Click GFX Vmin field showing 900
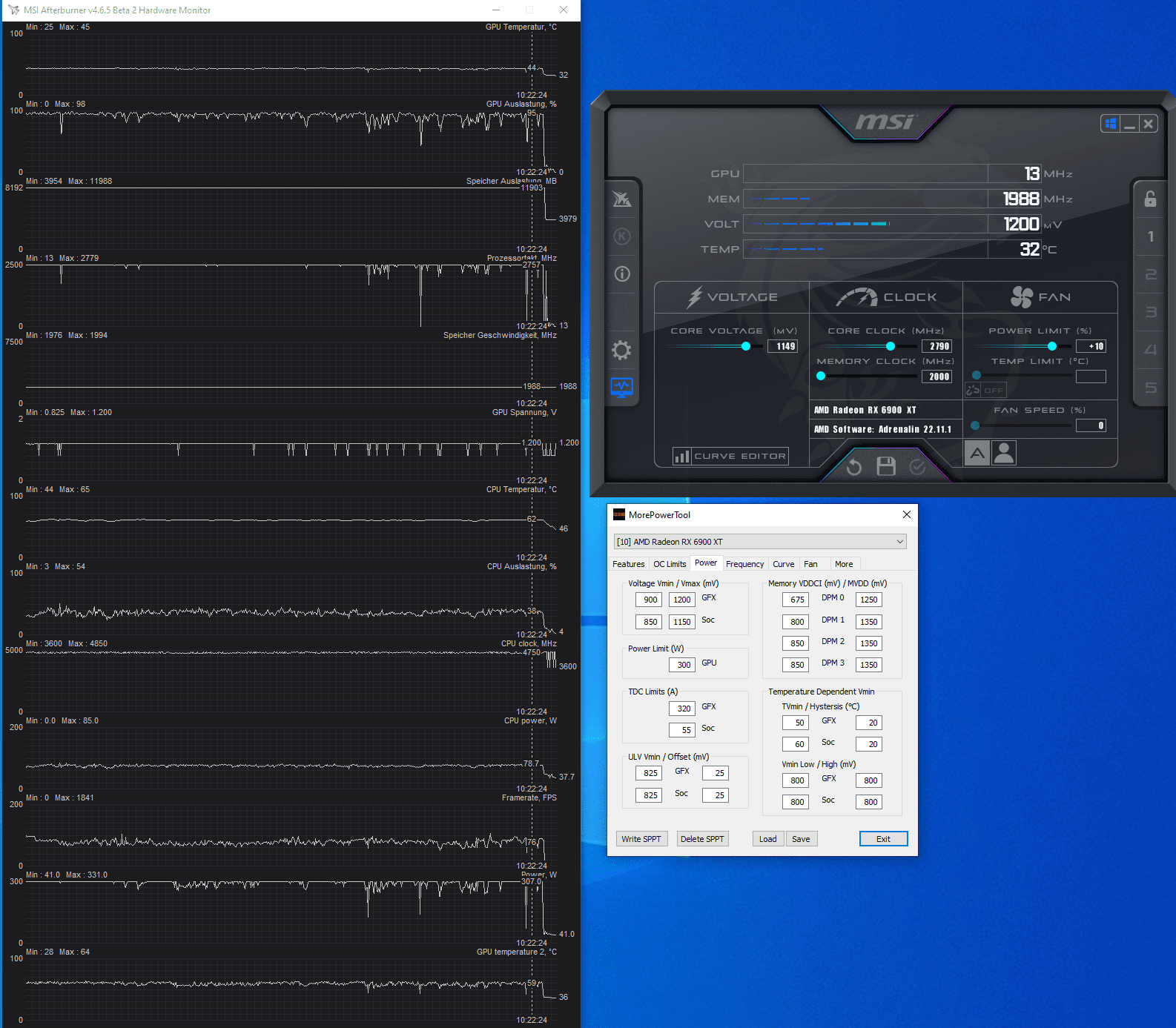This screenshot has height=1028, width=1176. 649,600
